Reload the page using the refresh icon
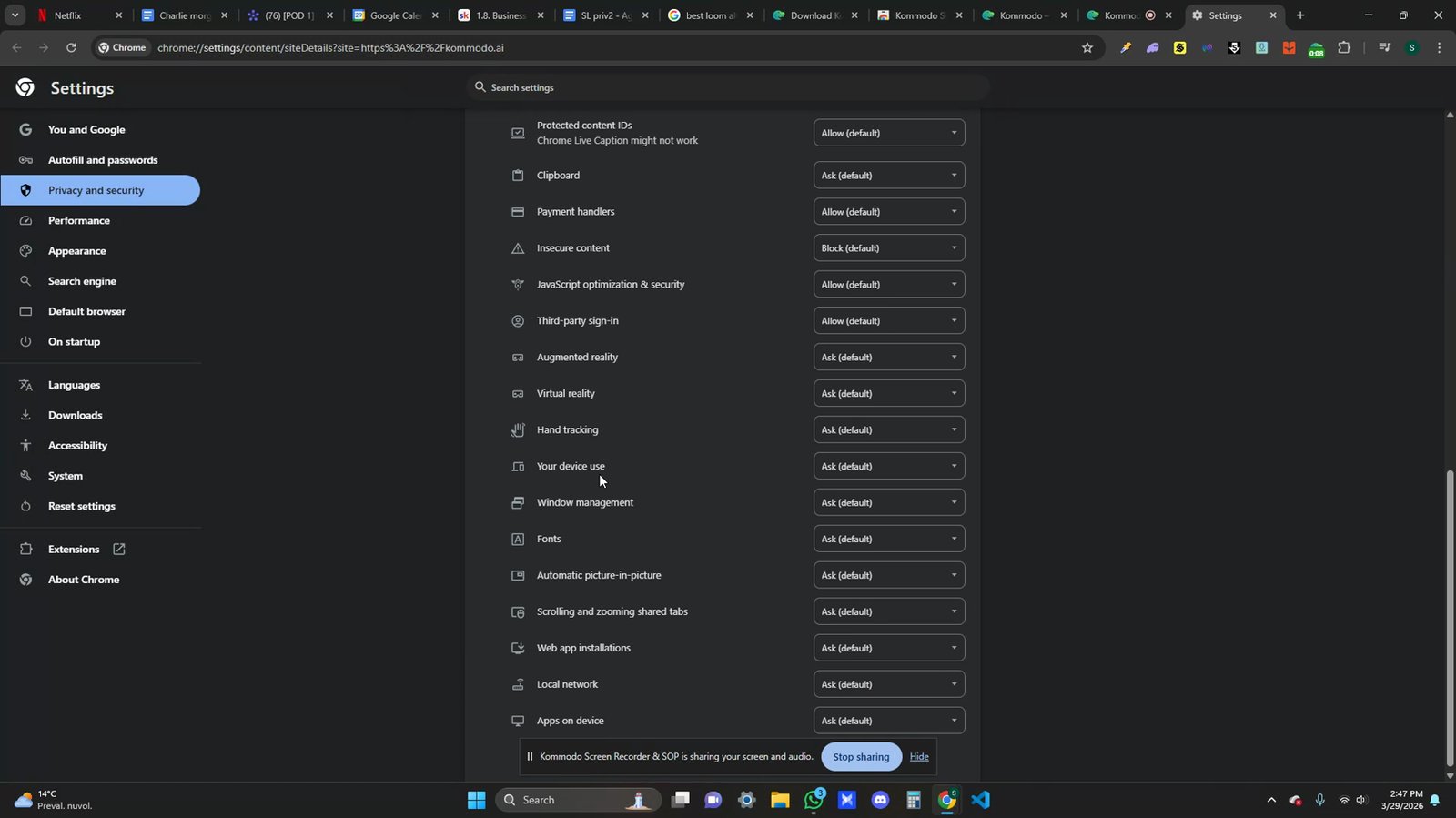 (71, 47)
